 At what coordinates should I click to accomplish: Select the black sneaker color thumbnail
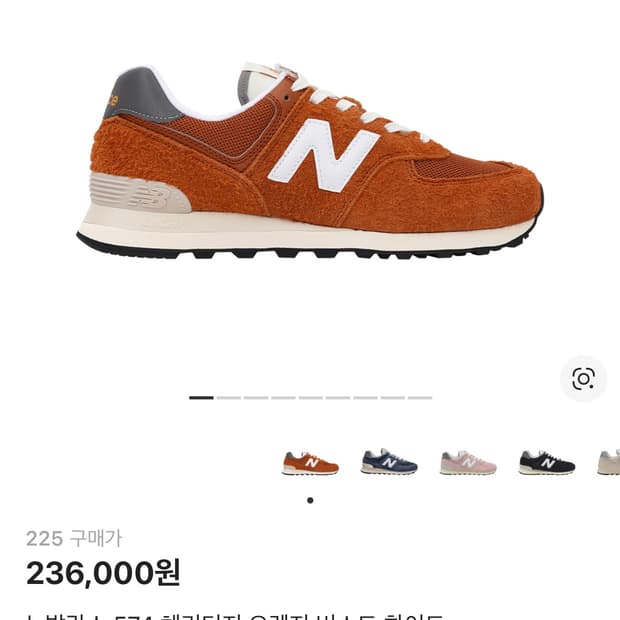[x=546, y=462]
